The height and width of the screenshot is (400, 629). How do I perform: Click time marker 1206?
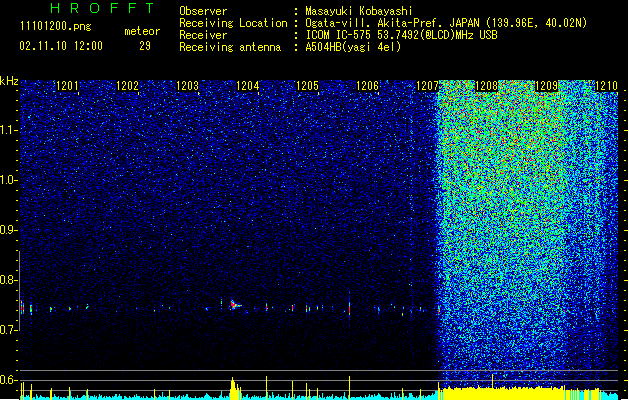(367, 86)
